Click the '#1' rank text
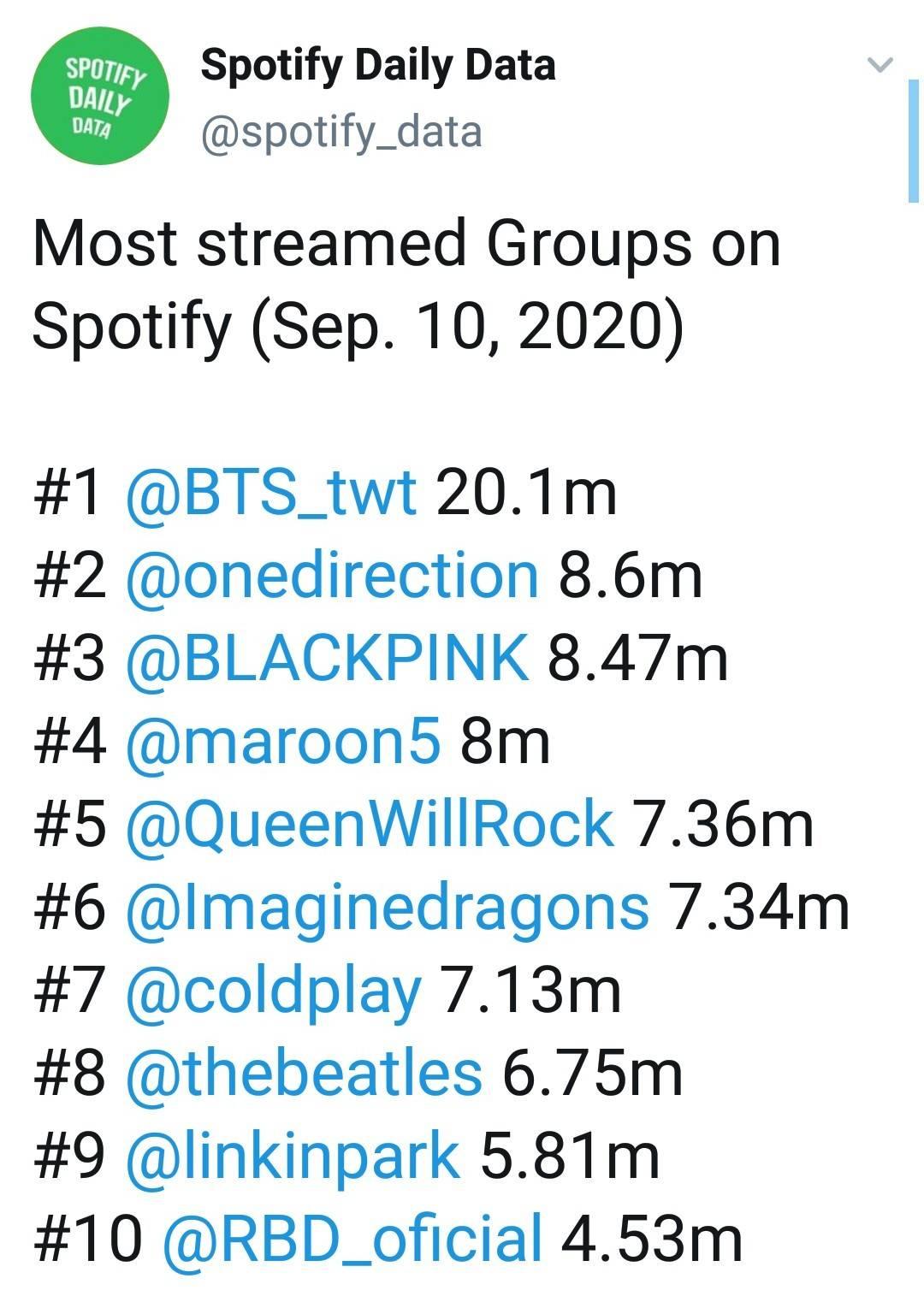 69,493
